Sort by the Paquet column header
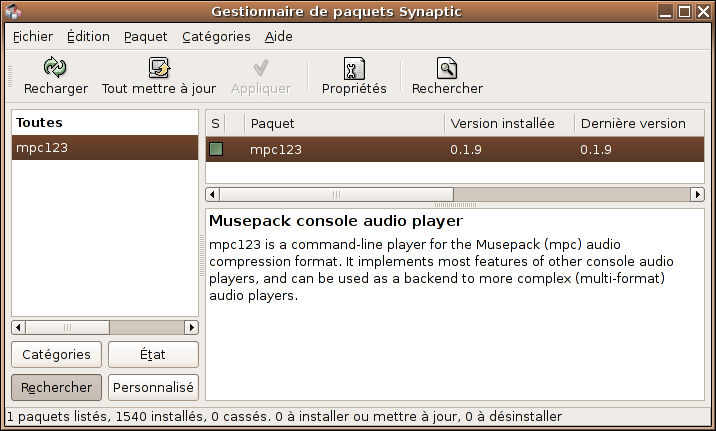 coord(344,123)
